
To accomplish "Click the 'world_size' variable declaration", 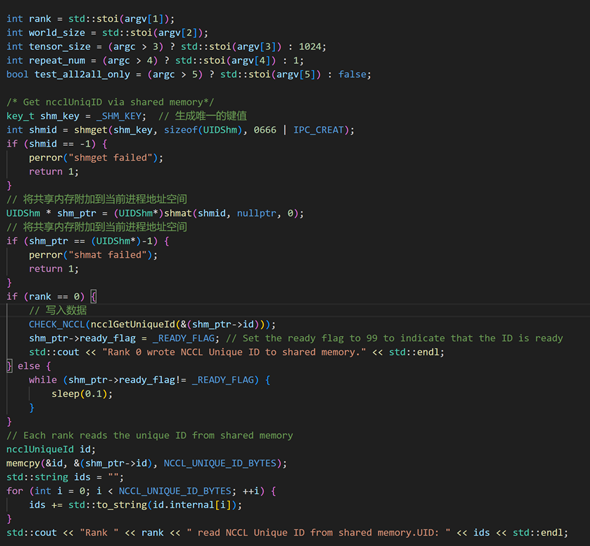I will (57, 33).
